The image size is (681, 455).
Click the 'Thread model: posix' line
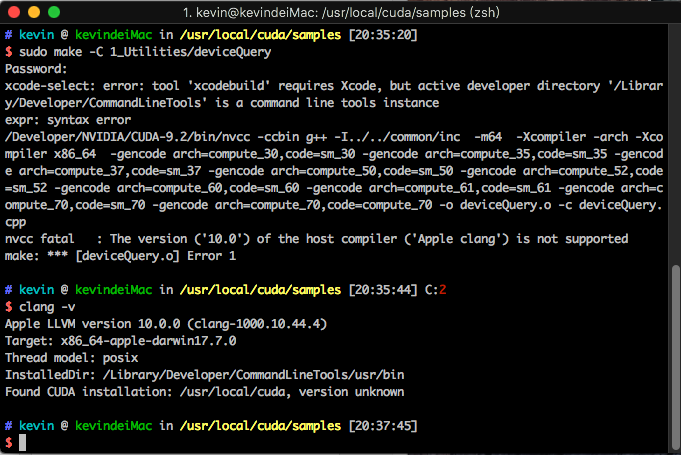coord(71,358)
